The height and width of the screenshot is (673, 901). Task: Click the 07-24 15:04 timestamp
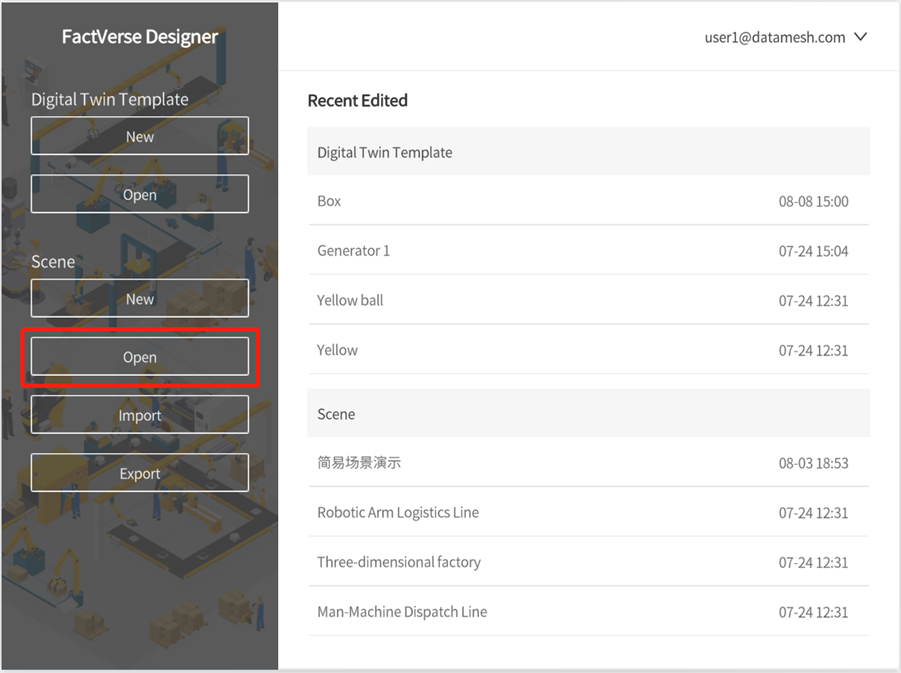point(813,251)
